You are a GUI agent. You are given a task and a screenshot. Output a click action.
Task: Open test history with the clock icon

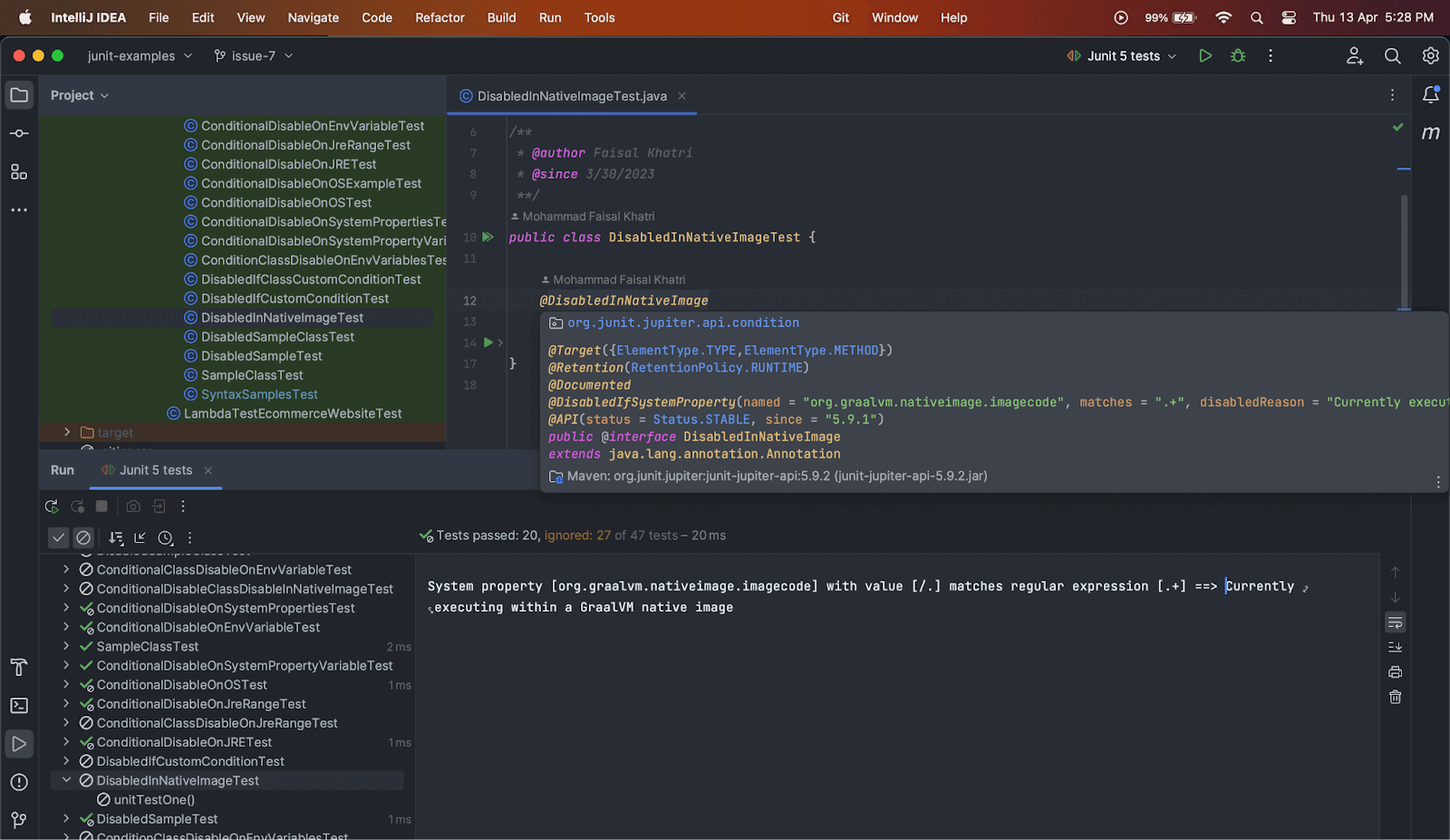pos(165,537)
